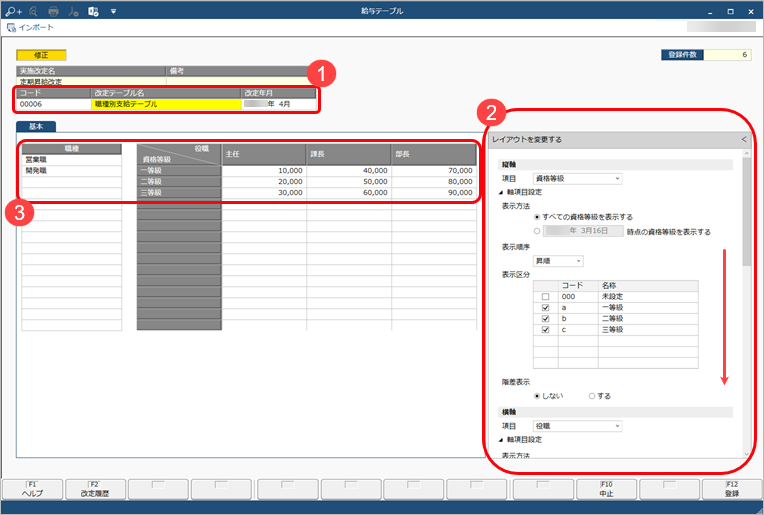
Task: Click the Outlook-style icon in title bar
Action: click(x=93, y=11)
